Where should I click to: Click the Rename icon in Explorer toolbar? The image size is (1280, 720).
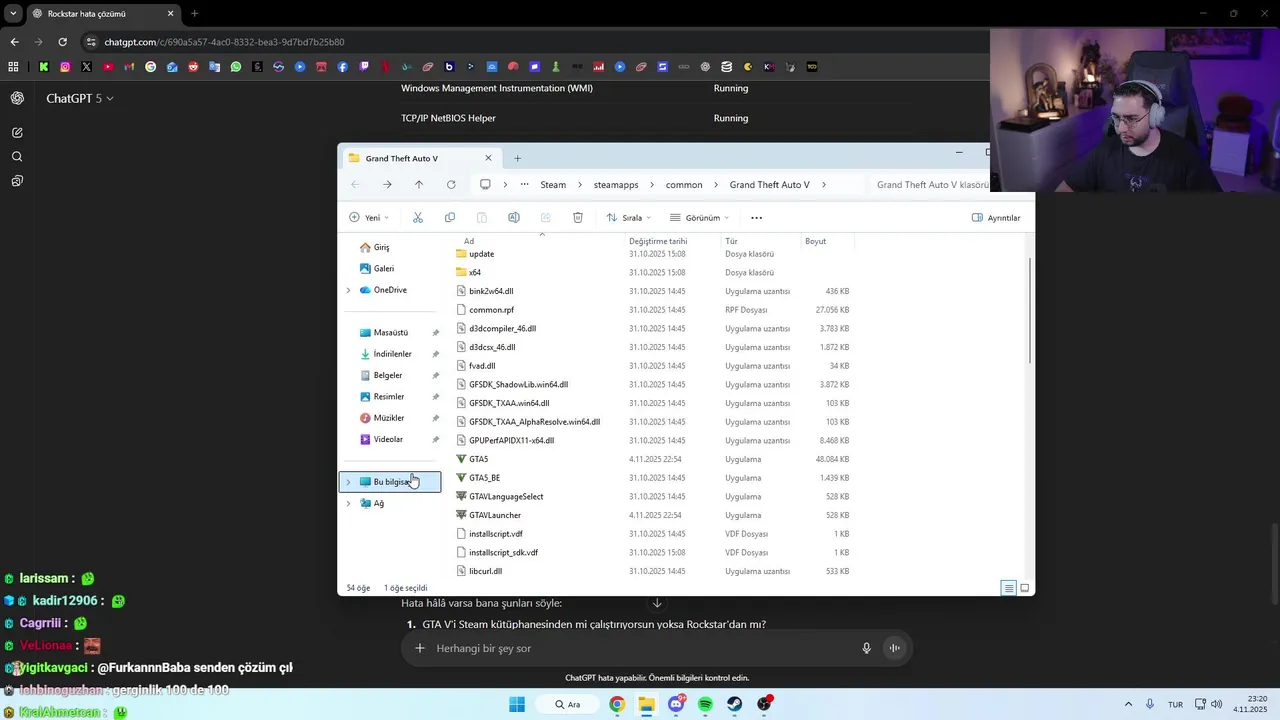[514, 217]
